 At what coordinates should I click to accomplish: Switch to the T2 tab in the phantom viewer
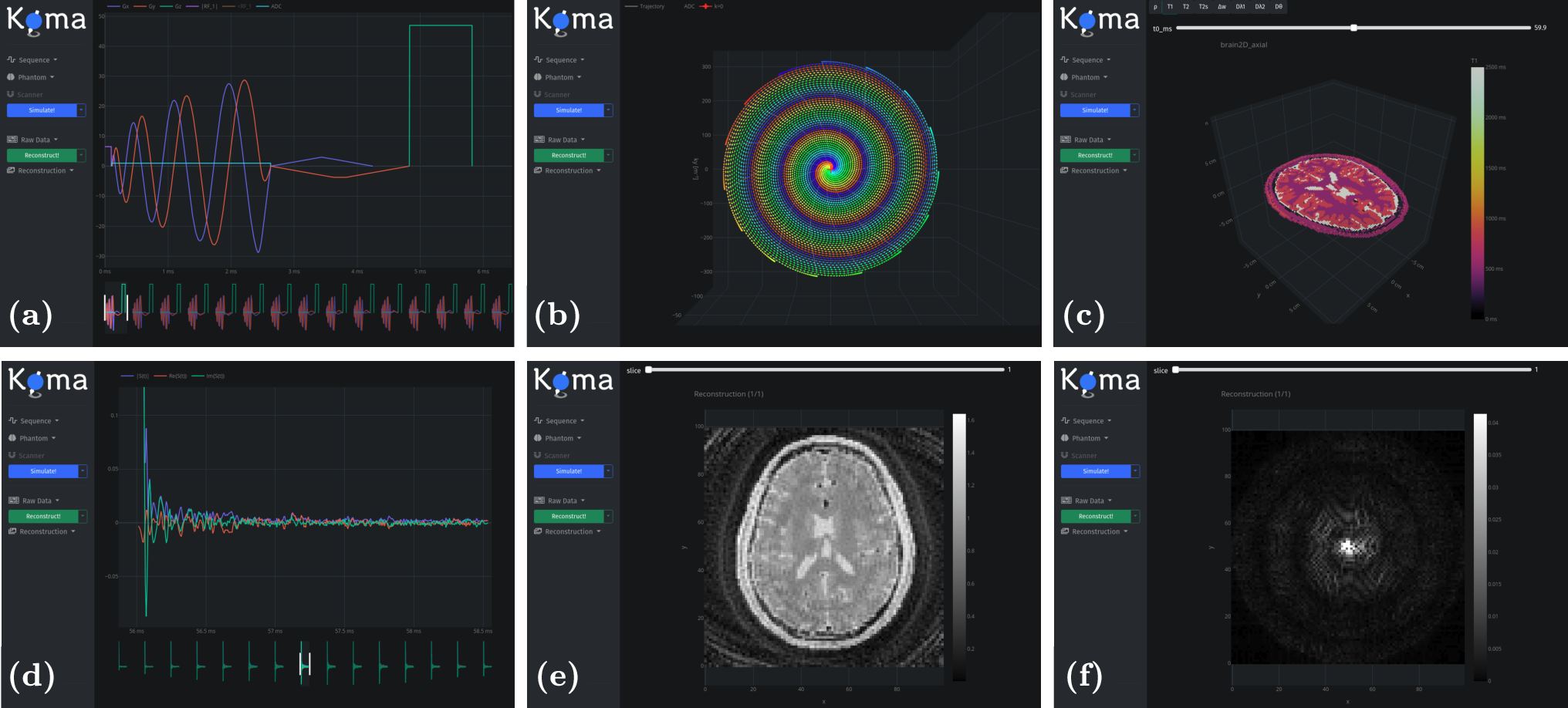(1186, 7)
